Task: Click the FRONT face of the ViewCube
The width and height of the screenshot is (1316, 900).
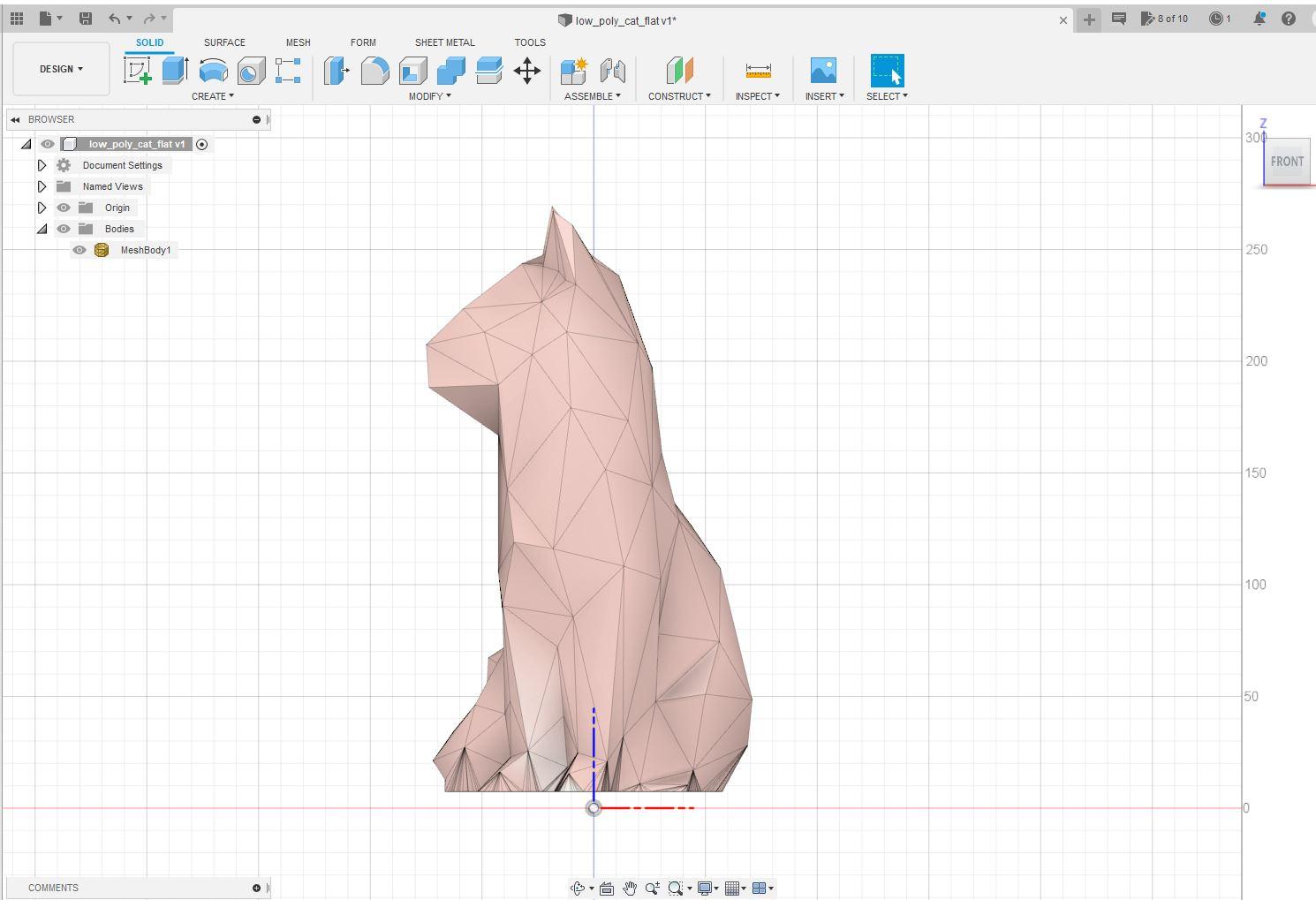Action: point(1287,162)
